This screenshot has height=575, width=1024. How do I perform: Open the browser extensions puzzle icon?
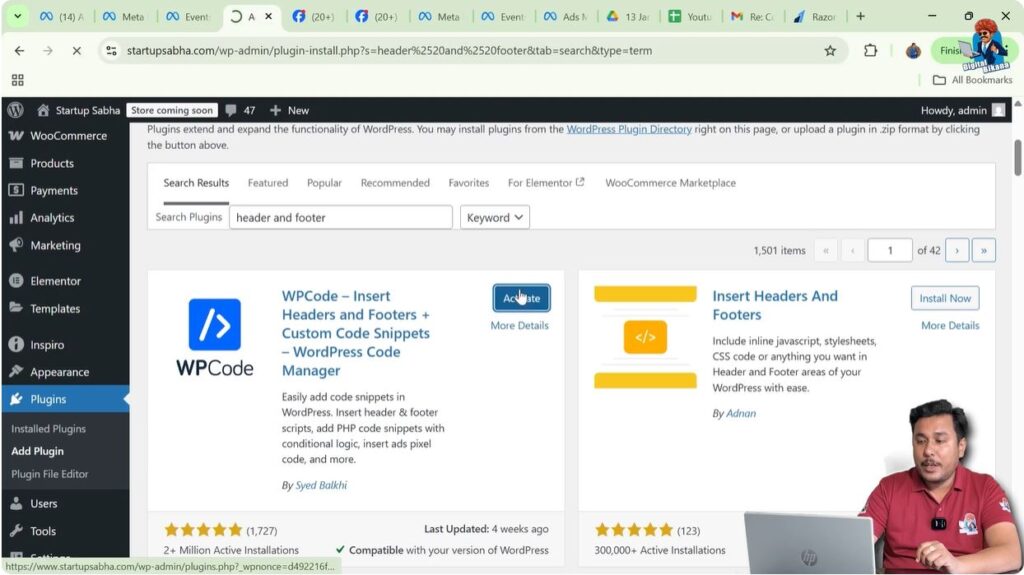click(x=870, y=50)
